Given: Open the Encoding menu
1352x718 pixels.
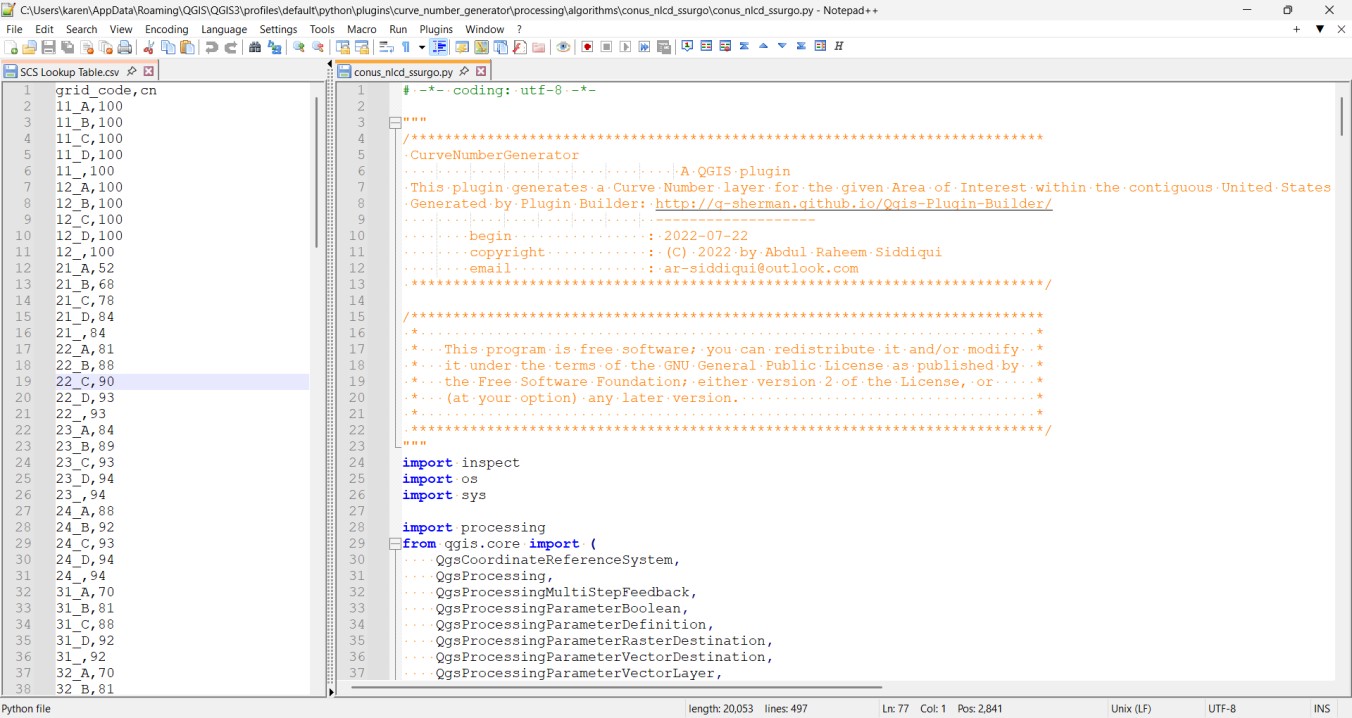Looking at the screenshot, I should click(x=166, y=29).
